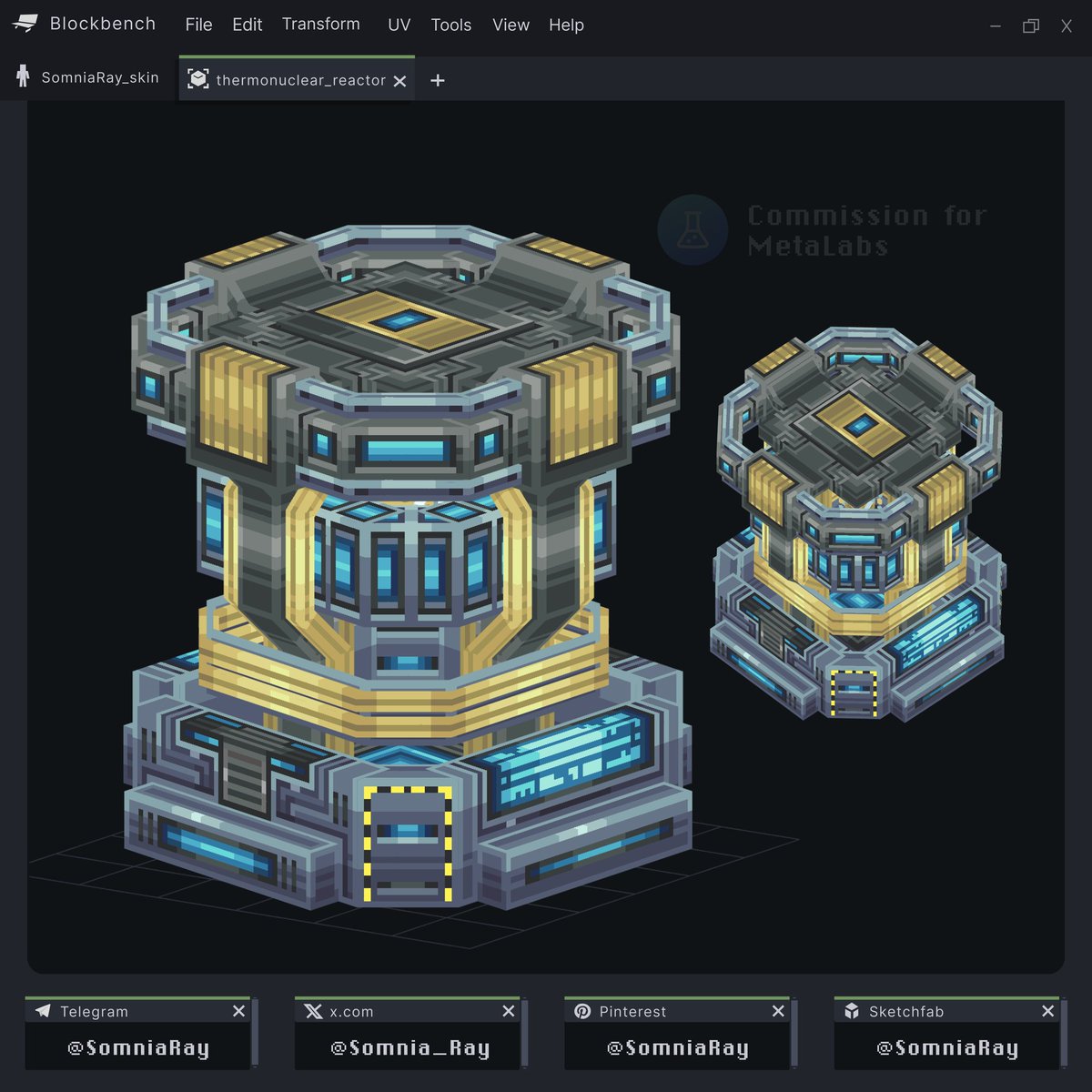This screenshot has height=1092, width=1092.
Task: Click the Pinterest card title
Action: (x=632, y=1011)
